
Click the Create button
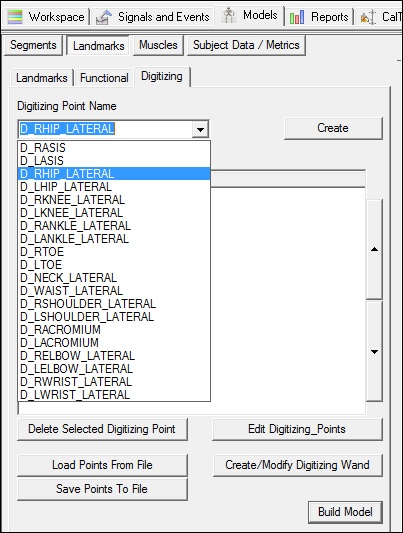333,128
